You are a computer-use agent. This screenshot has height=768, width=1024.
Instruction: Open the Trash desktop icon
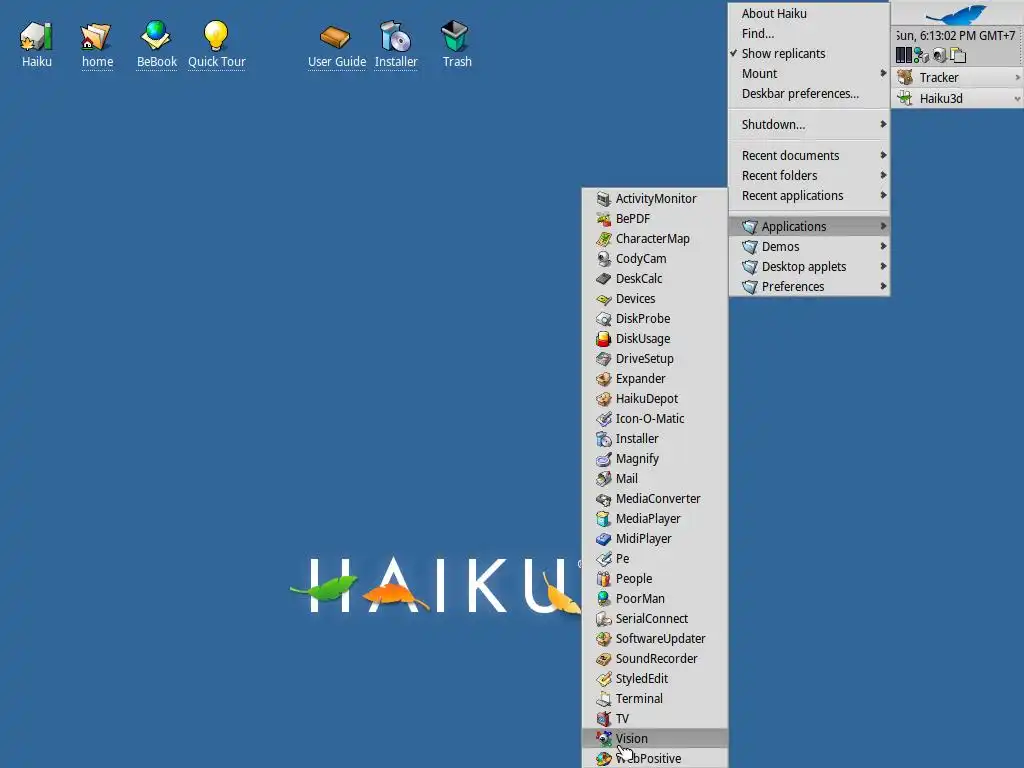point(456,44)
